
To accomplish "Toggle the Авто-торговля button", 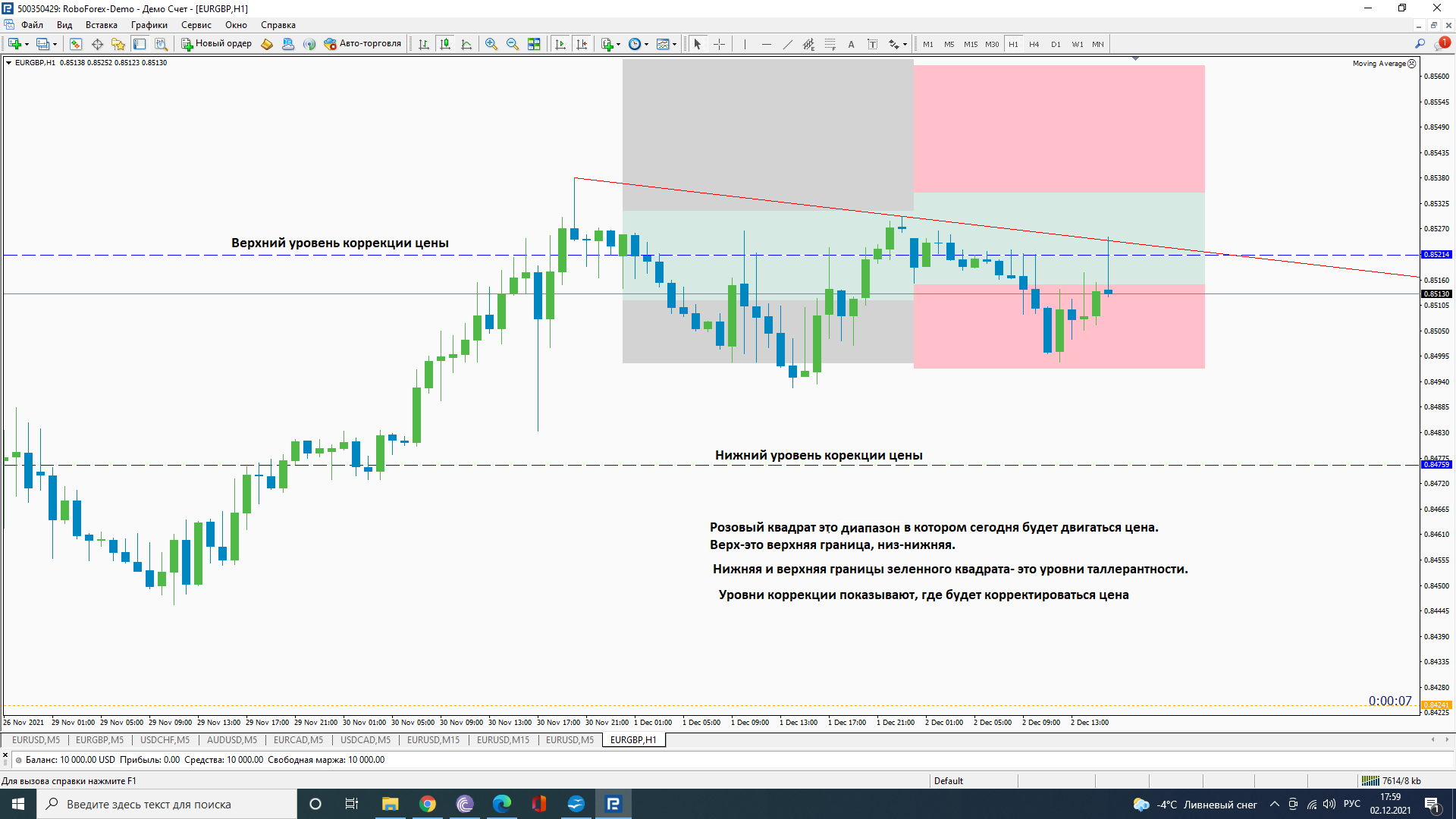I will 362,44.
